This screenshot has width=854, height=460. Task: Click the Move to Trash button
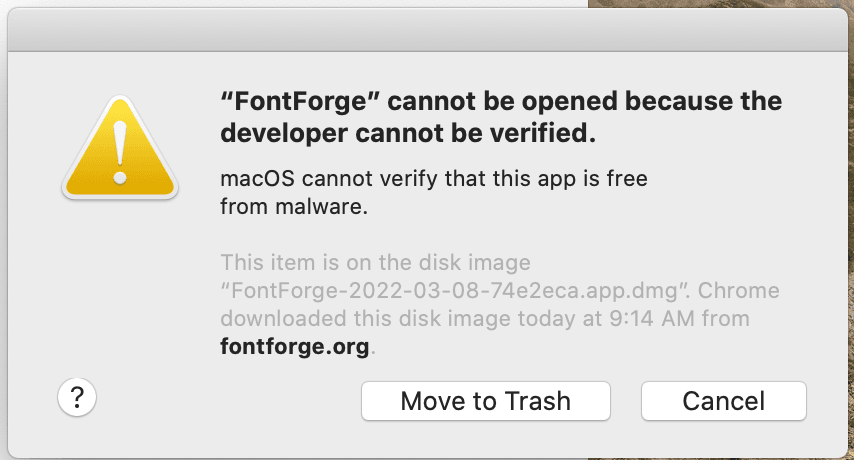tap(485, 401)
